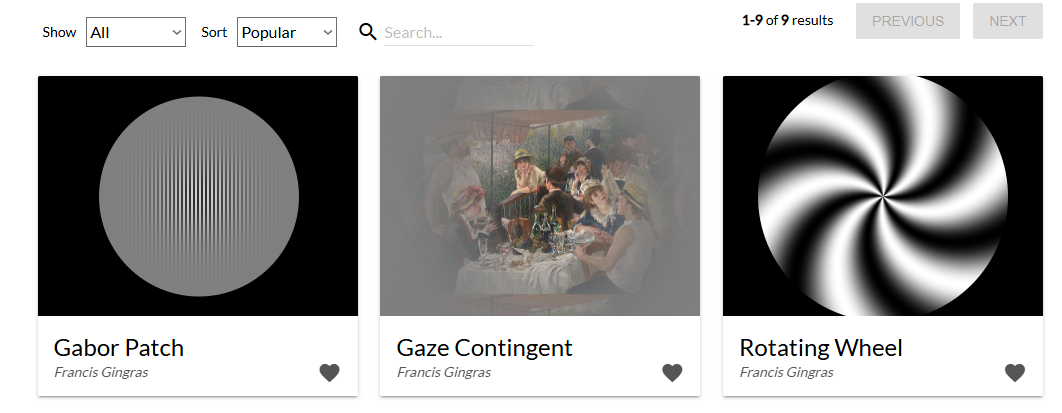Open the Rotating Wheel spiral thumbnail
Viewport: 1062px width, 413px height.
coord(883,196)
